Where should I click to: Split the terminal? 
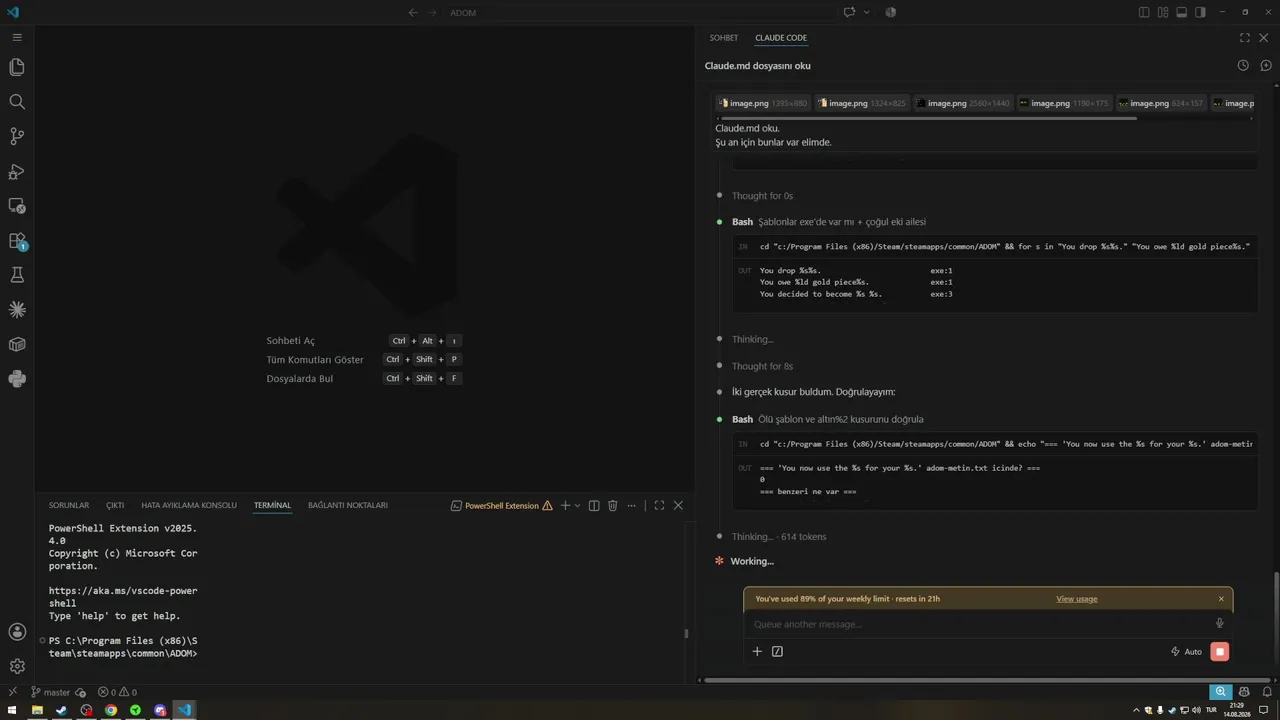point(594,506)
